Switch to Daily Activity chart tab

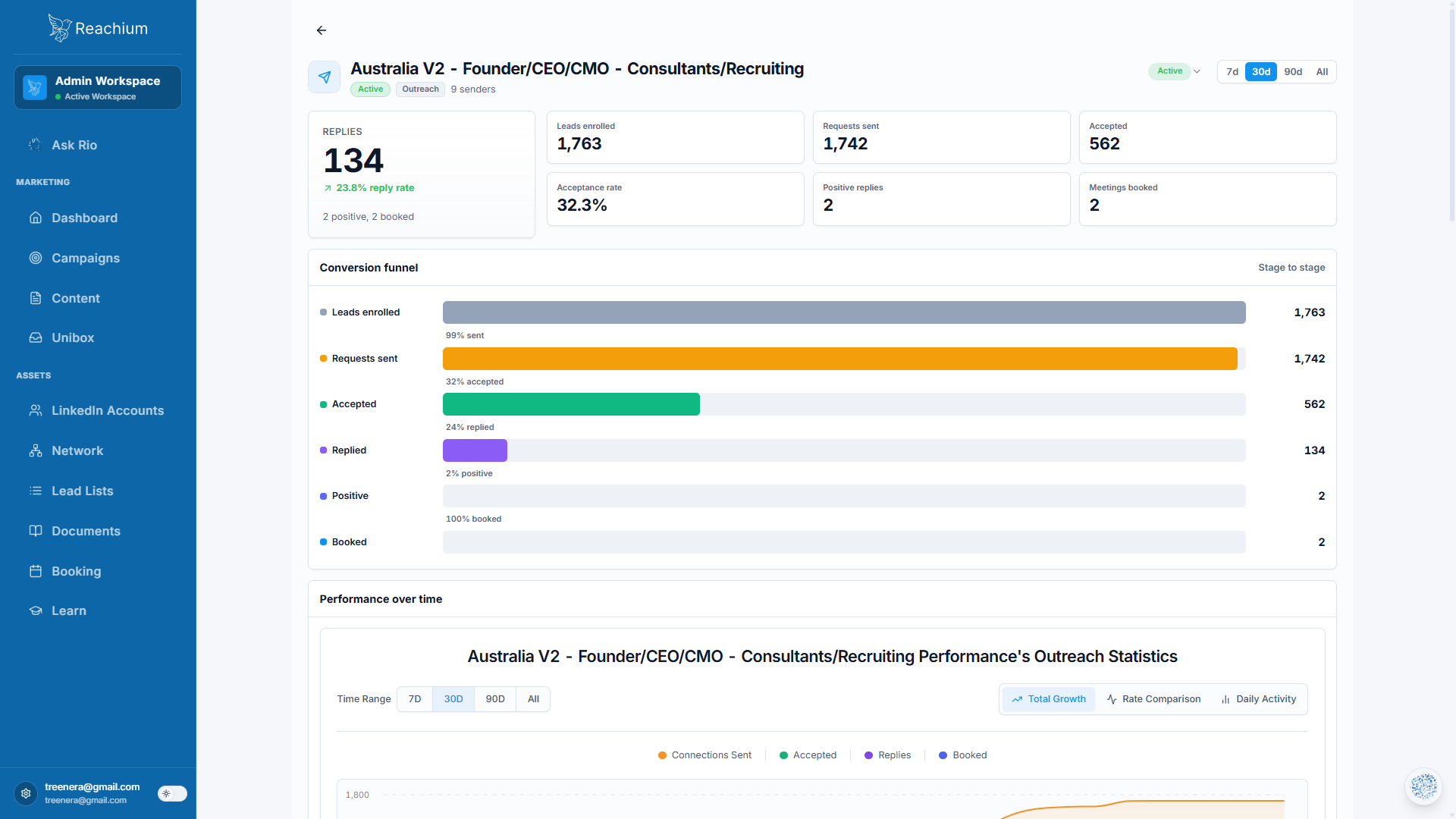click(1258, 699)
